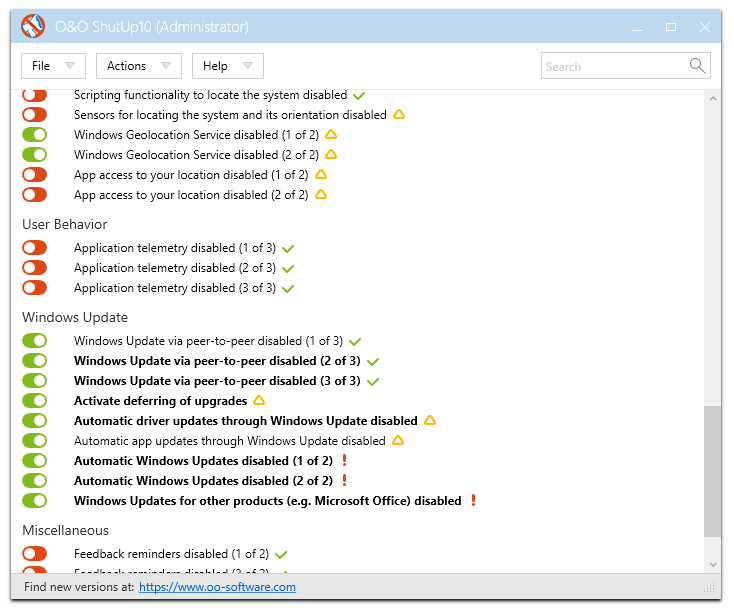This screenshot has height=610, width=734.
Task: Click the search magnifier icon
Action: coord(697,66)
